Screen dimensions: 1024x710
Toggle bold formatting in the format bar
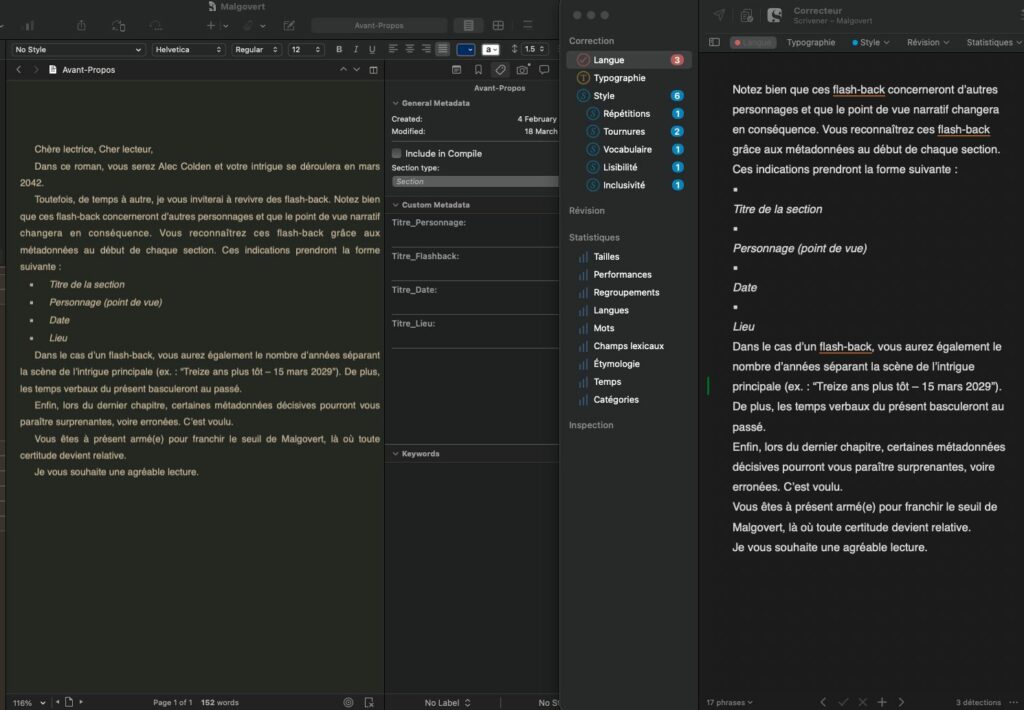click(x=339, y=48)
